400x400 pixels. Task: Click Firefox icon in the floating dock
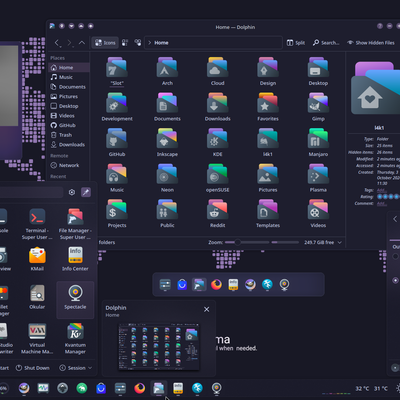216,285
